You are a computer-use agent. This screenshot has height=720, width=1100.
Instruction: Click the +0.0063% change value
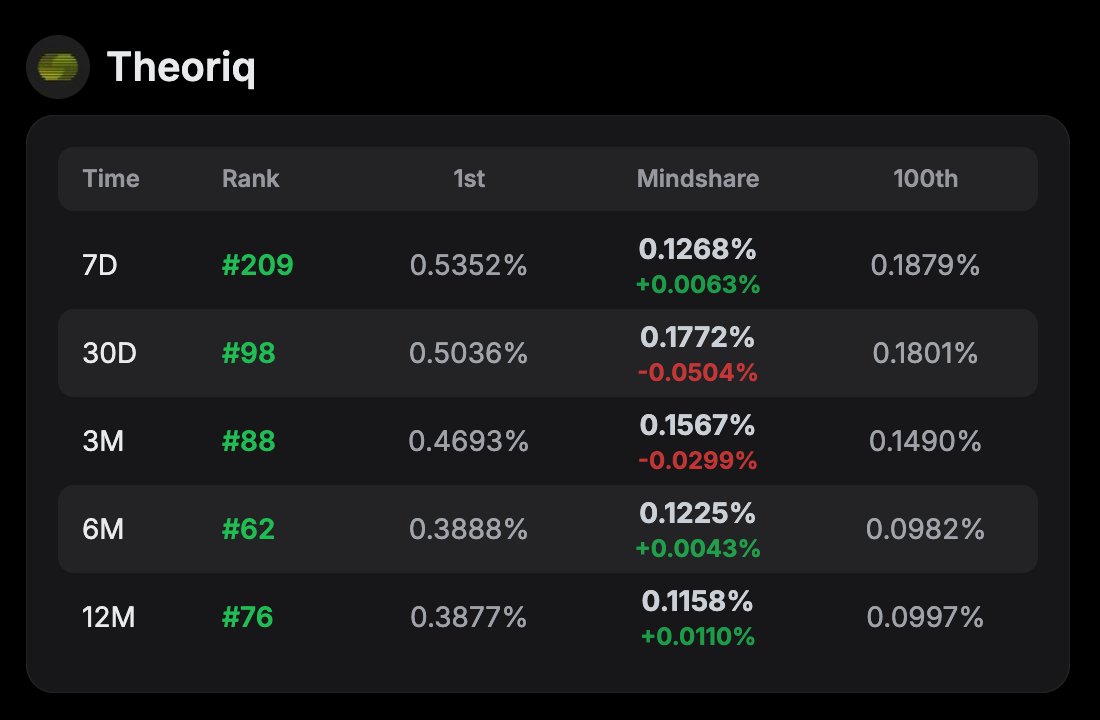click(x=697, y=284)
